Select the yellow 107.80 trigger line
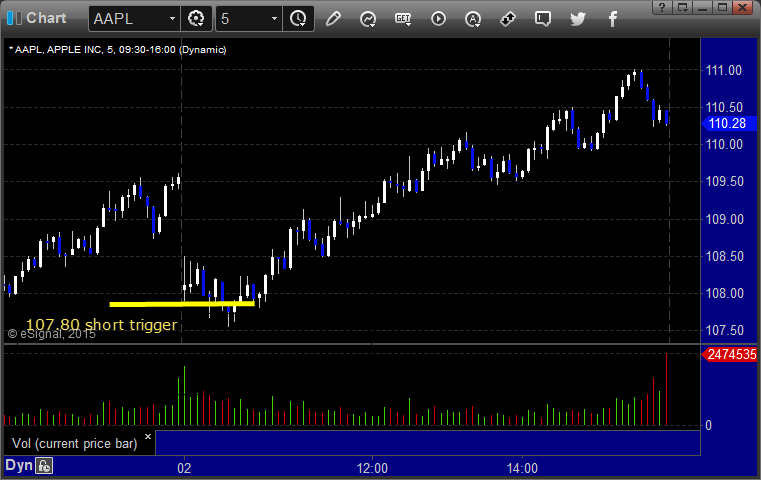The width and height of the screenshot is (761, 480). click(x=182, y=304)
